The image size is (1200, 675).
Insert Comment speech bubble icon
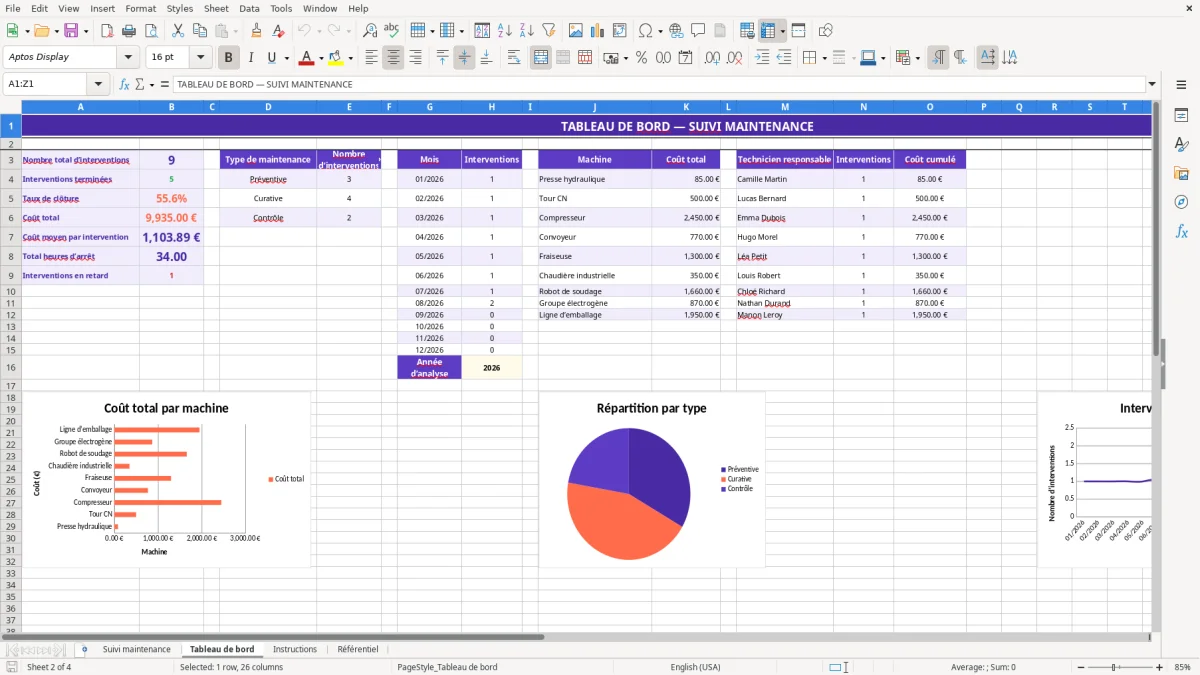tap(698, 31)
